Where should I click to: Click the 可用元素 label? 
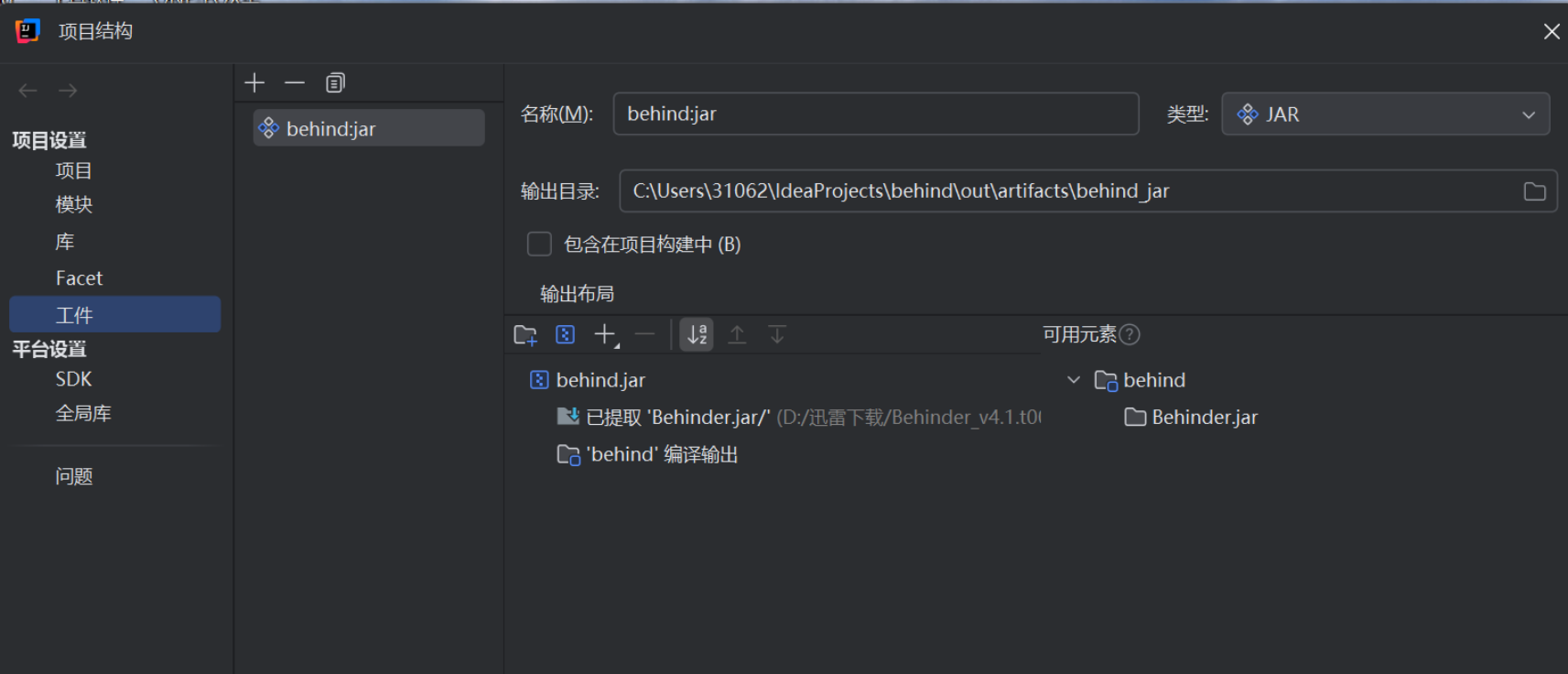pyautogui.click(x=1079, y=335)
